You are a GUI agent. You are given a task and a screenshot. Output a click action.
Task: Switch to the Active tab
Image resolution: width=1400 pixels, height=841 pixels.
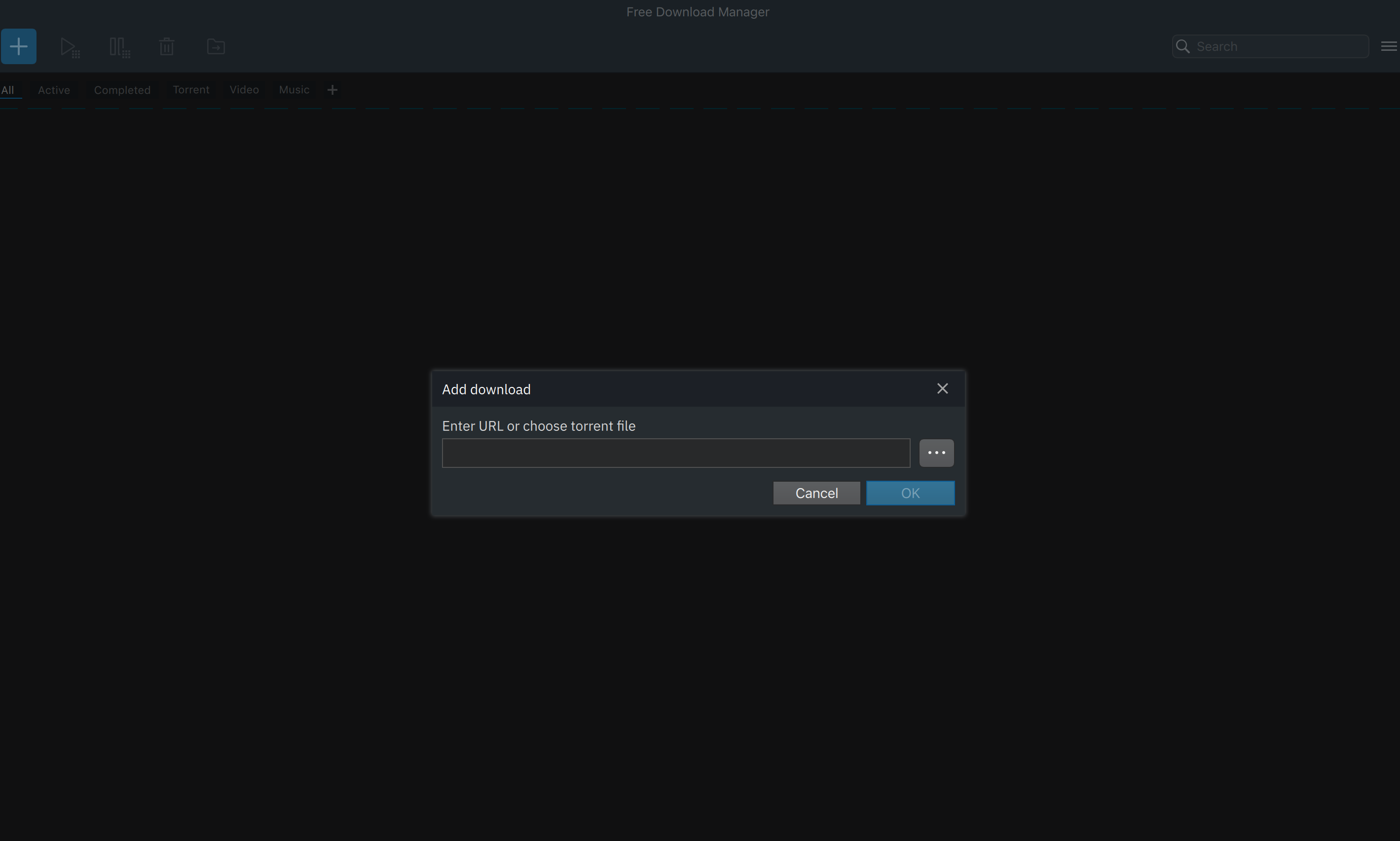(x=54, y=90)
